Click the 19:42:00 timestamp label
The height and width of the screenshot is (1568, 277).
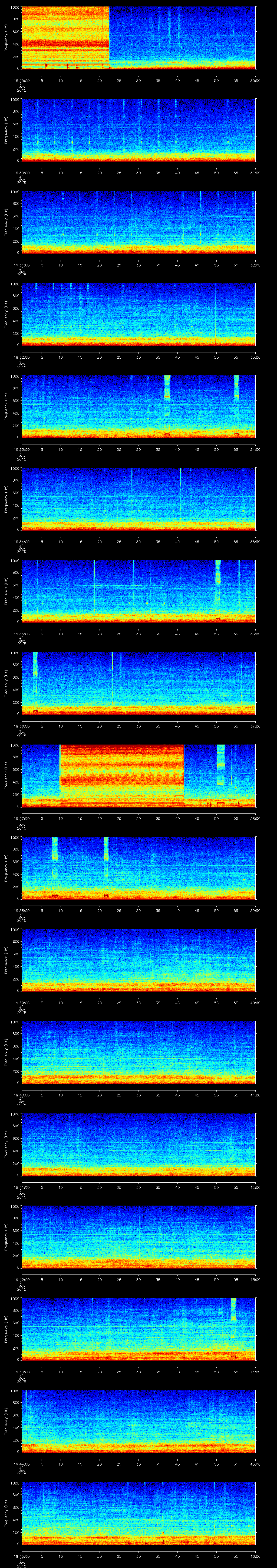pyautogui.click(x=21, y=1279)
